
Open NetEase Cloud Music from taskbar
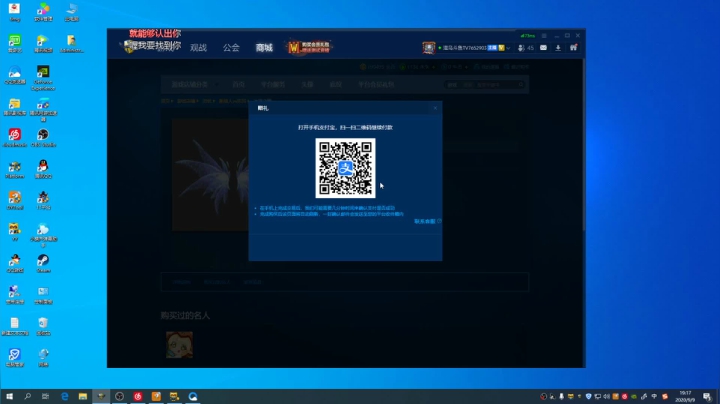click(x=138, y=396)
